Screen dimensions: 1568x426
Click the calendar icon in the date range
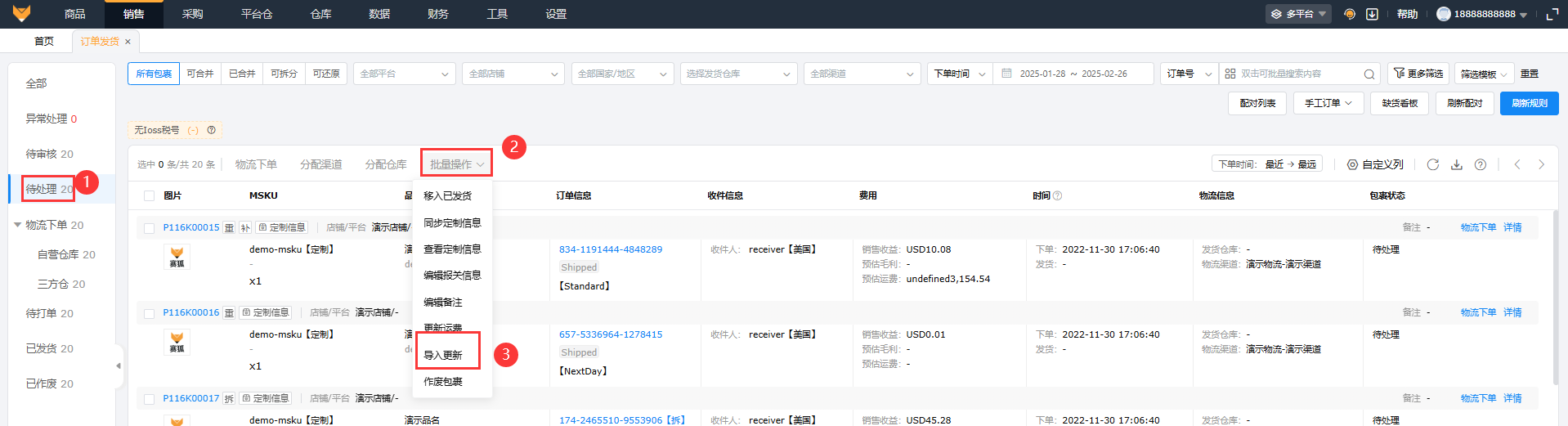[1007, 74]
